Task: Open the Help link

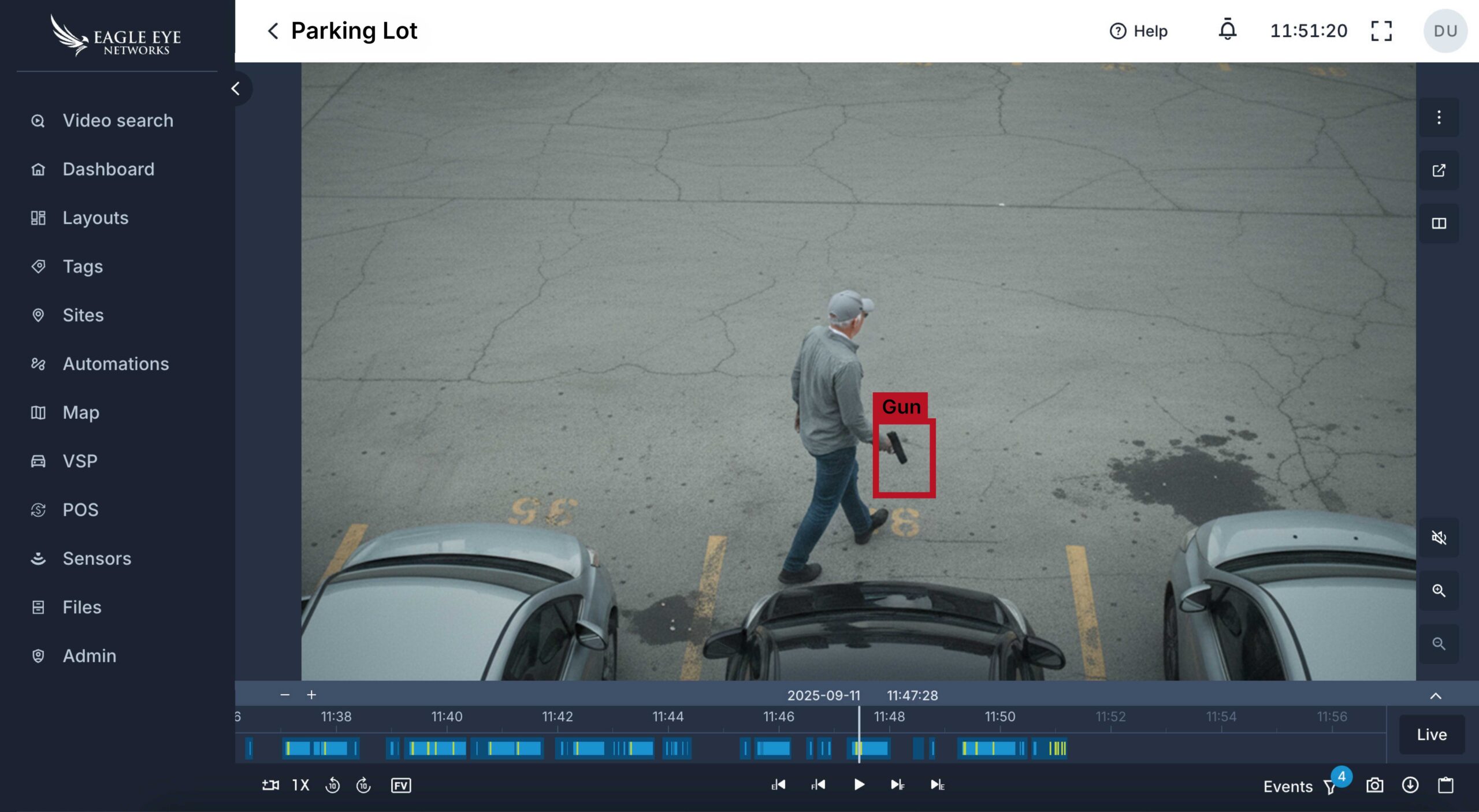Action: [1138, 31]
